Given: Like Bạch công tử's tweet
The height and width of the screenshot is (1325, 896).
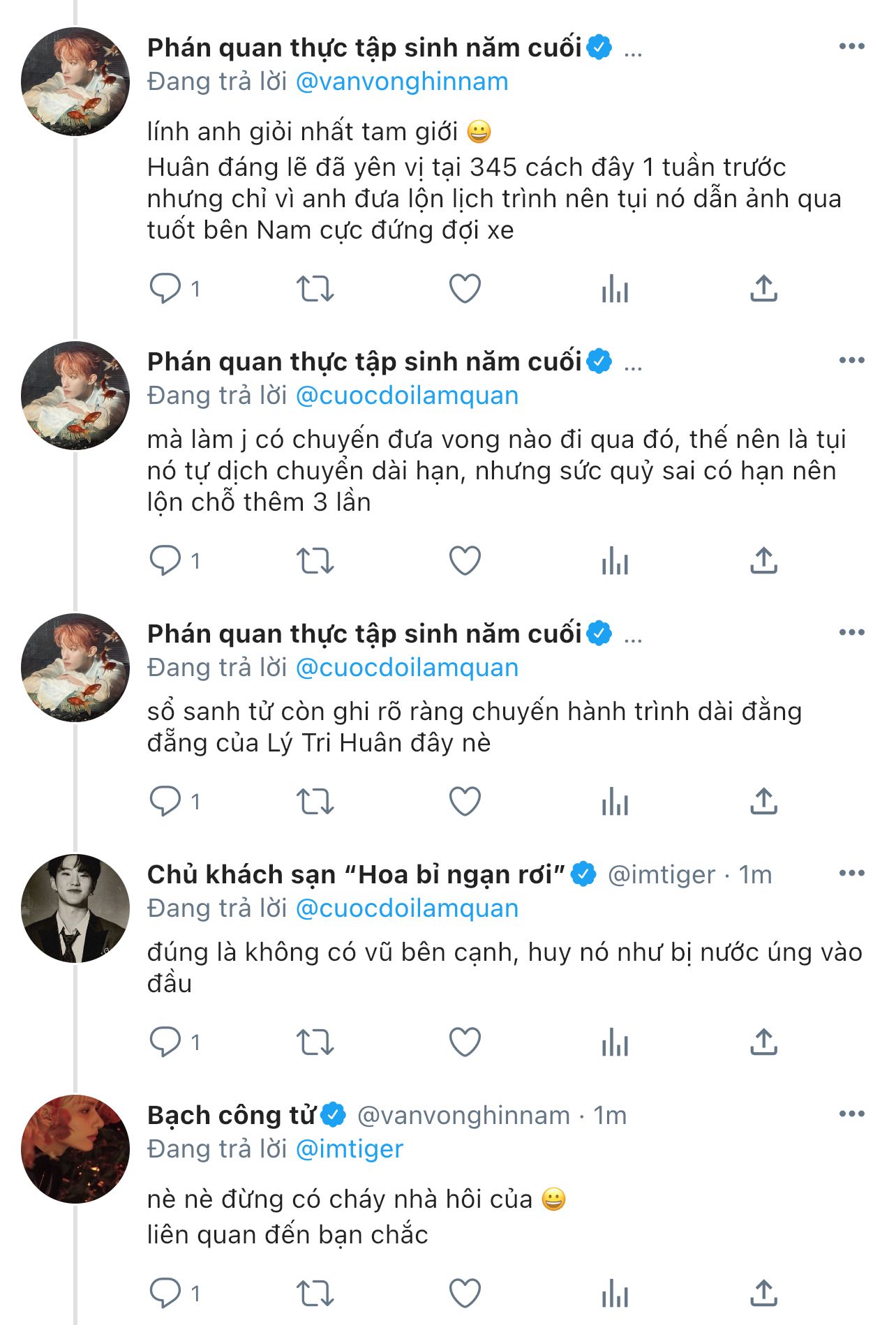Looking at the screenshot, I should point(465,1293).
